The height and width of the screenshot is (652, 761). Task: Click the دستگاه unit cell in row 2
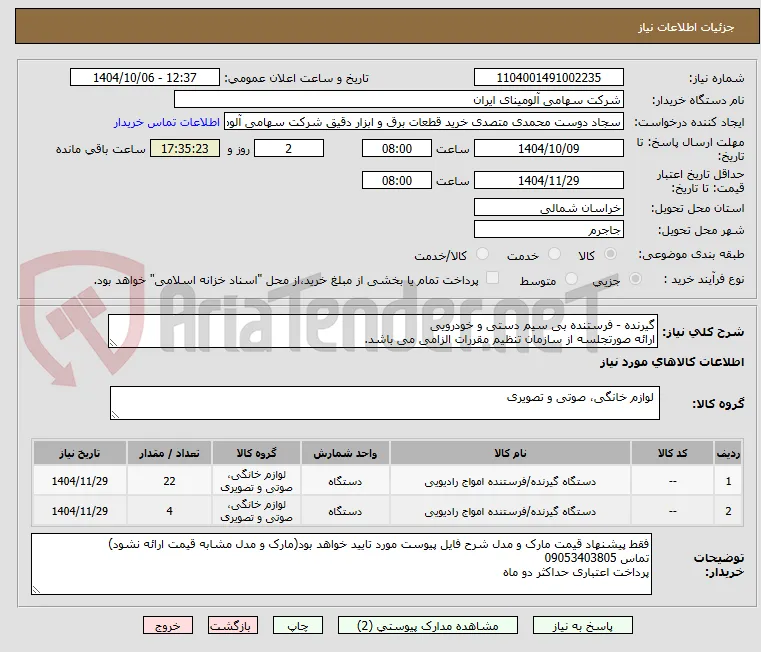click(345, 511)
